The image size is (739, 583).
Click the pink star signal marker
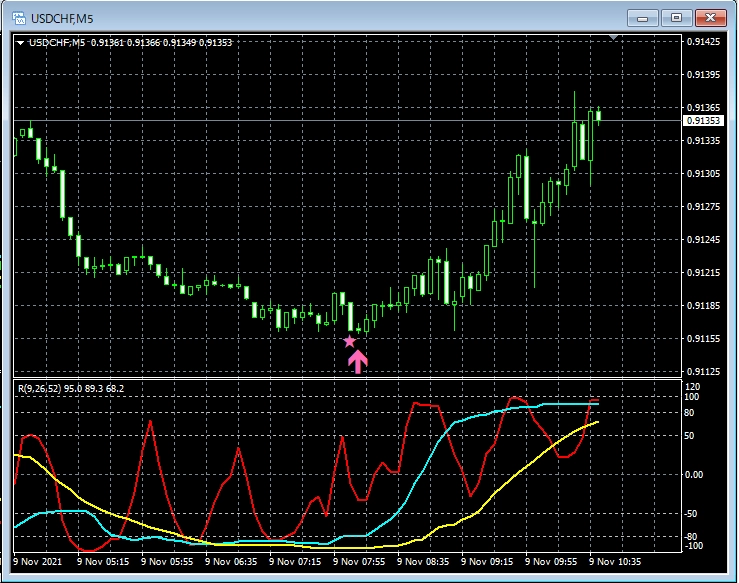tap(349, 341)
